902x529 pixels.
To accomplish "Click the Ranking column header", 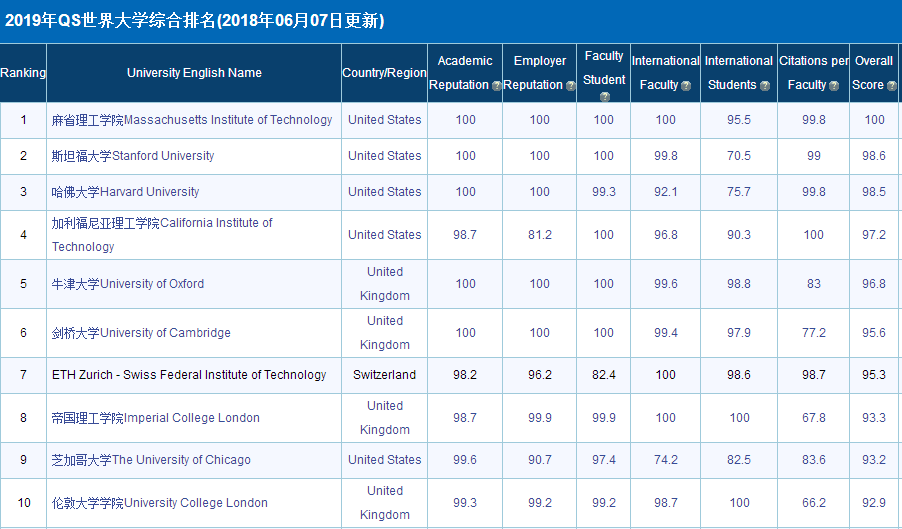I will (x=23, y=73).
